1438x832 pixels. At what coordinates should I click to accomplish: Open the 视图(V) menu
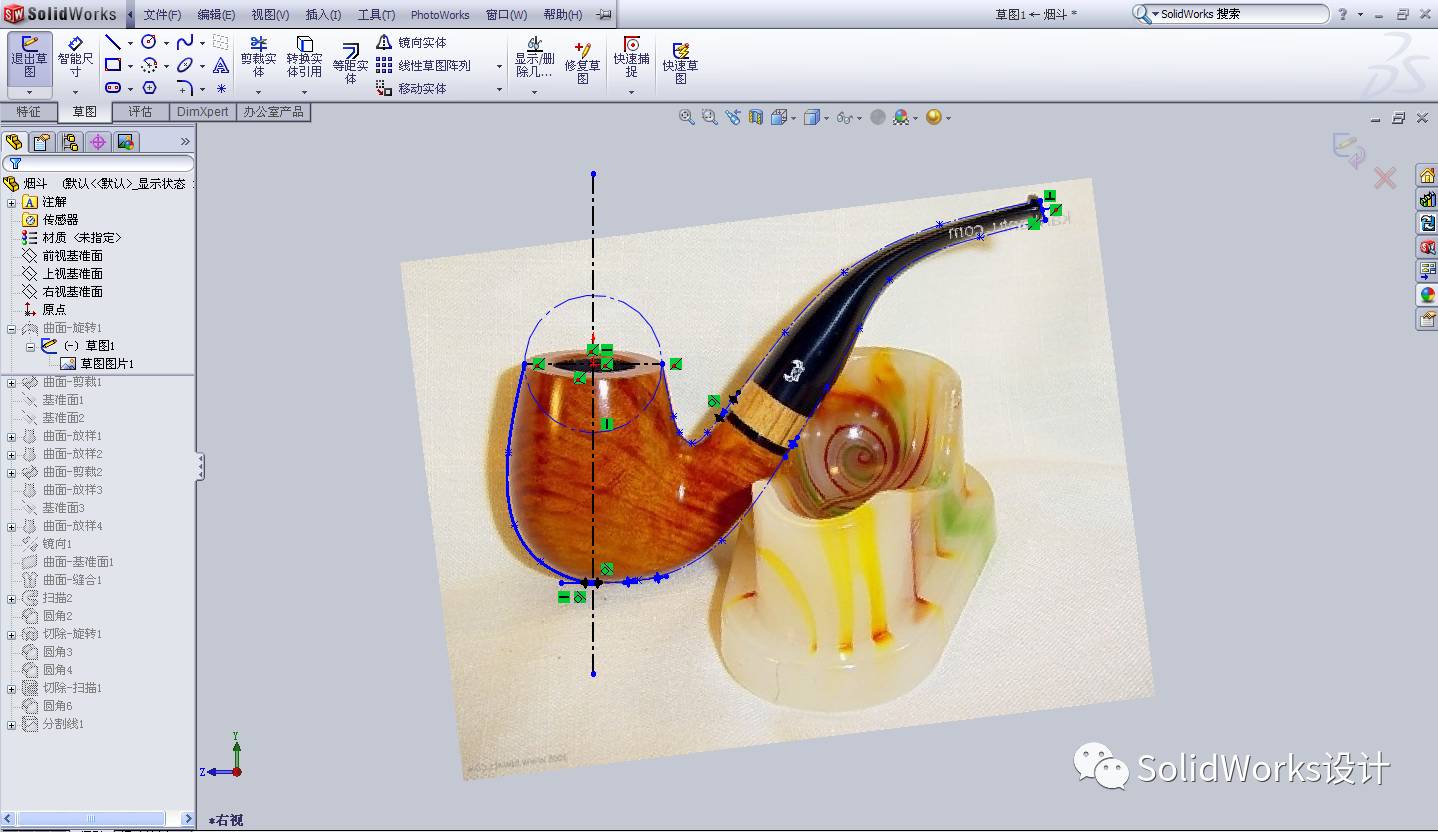[270, 15]
